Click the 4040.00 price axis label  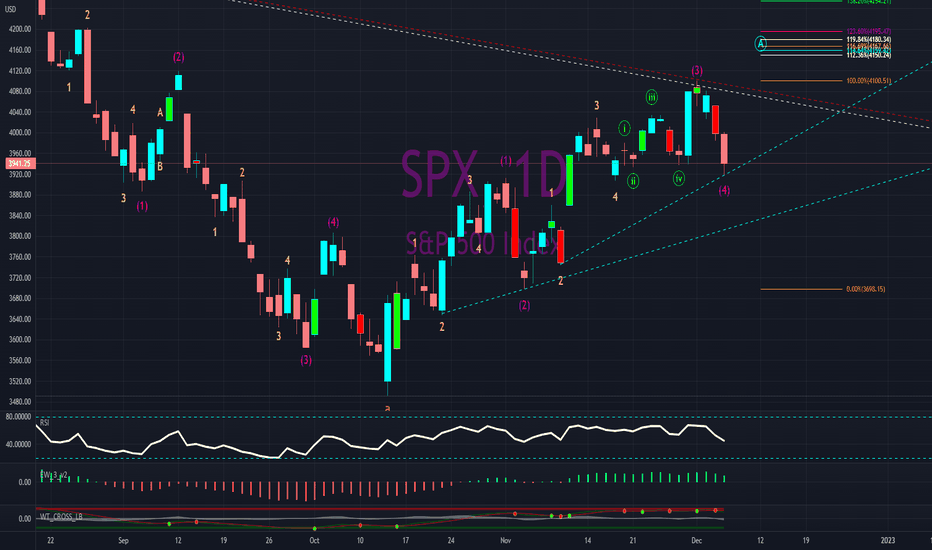(20, 112)
